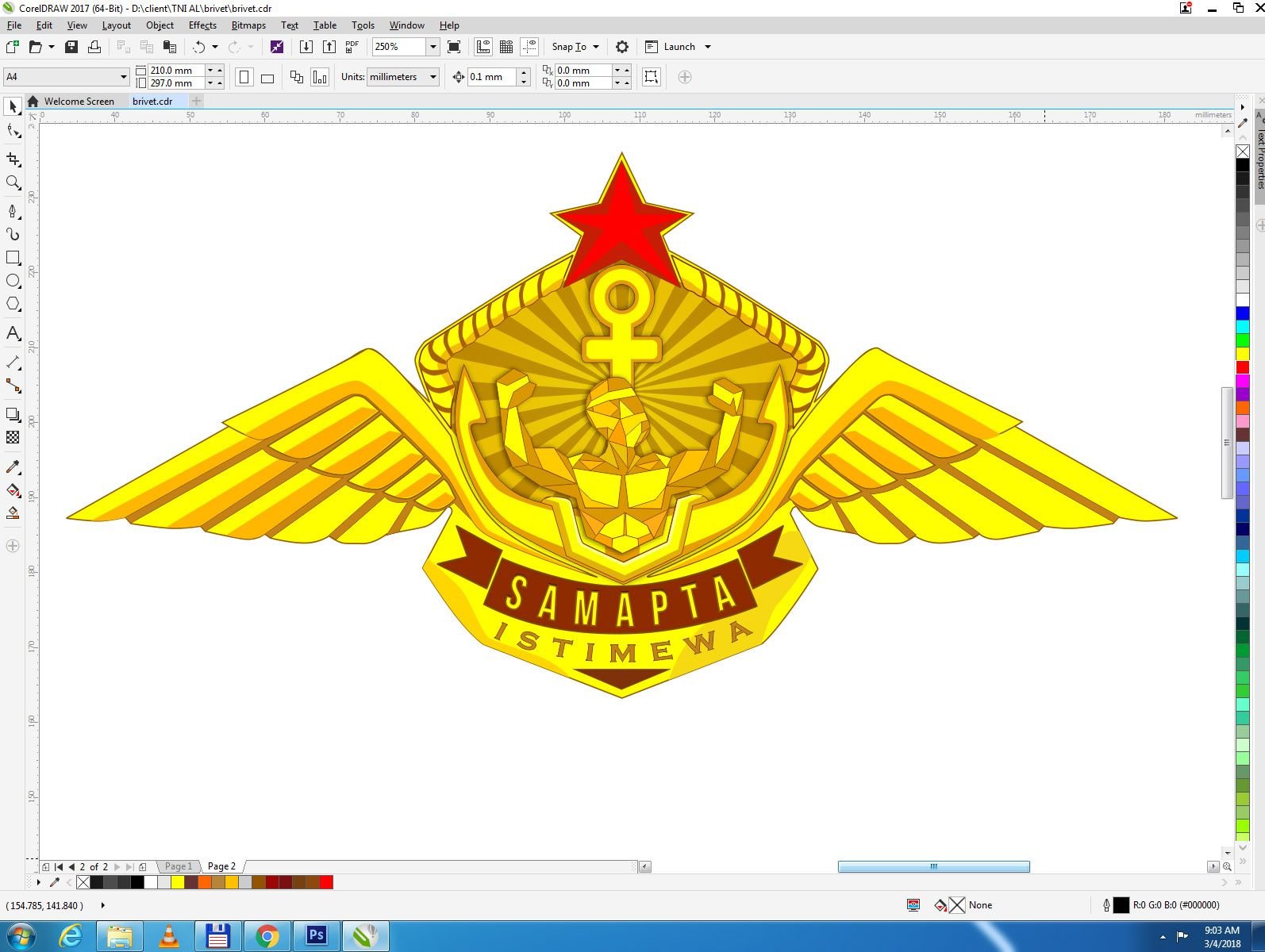Open the Units millimeters dropdown

tap(433, 77)
